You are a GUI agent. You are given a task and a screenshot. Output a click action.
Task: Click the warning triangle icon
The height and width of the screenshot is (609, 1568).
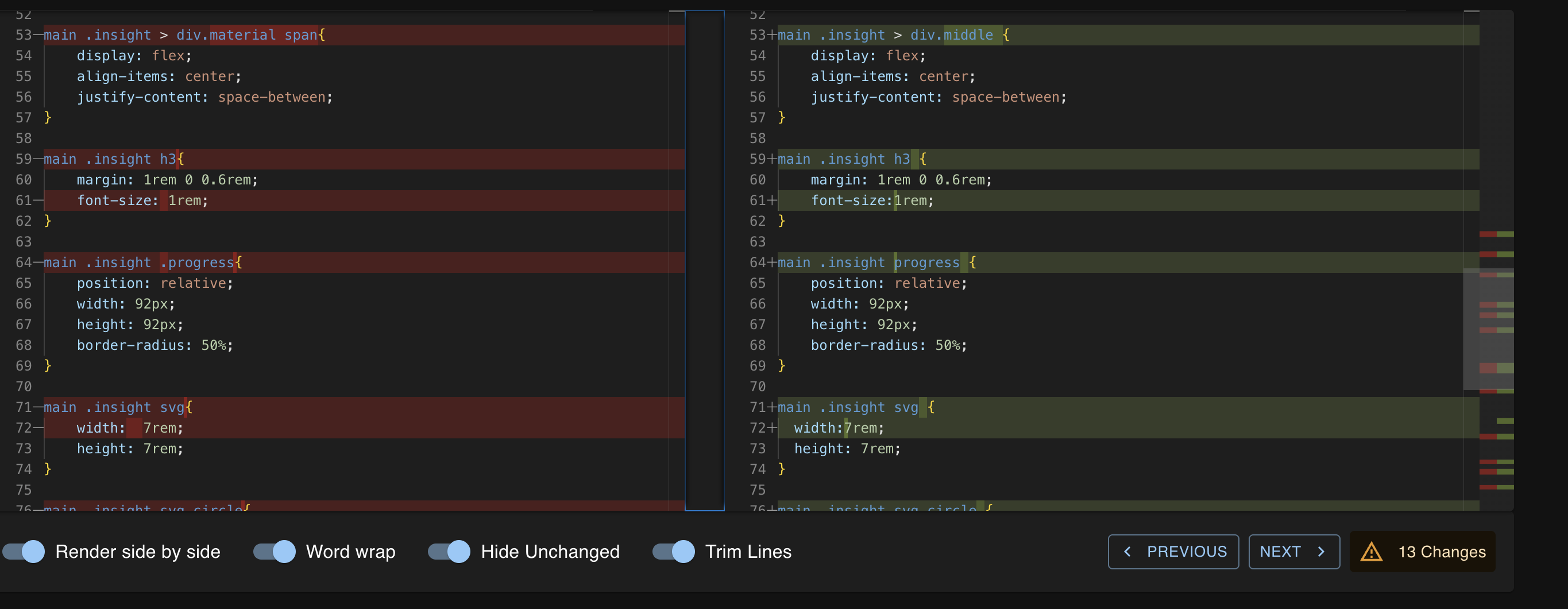[x=1372, y=552]
